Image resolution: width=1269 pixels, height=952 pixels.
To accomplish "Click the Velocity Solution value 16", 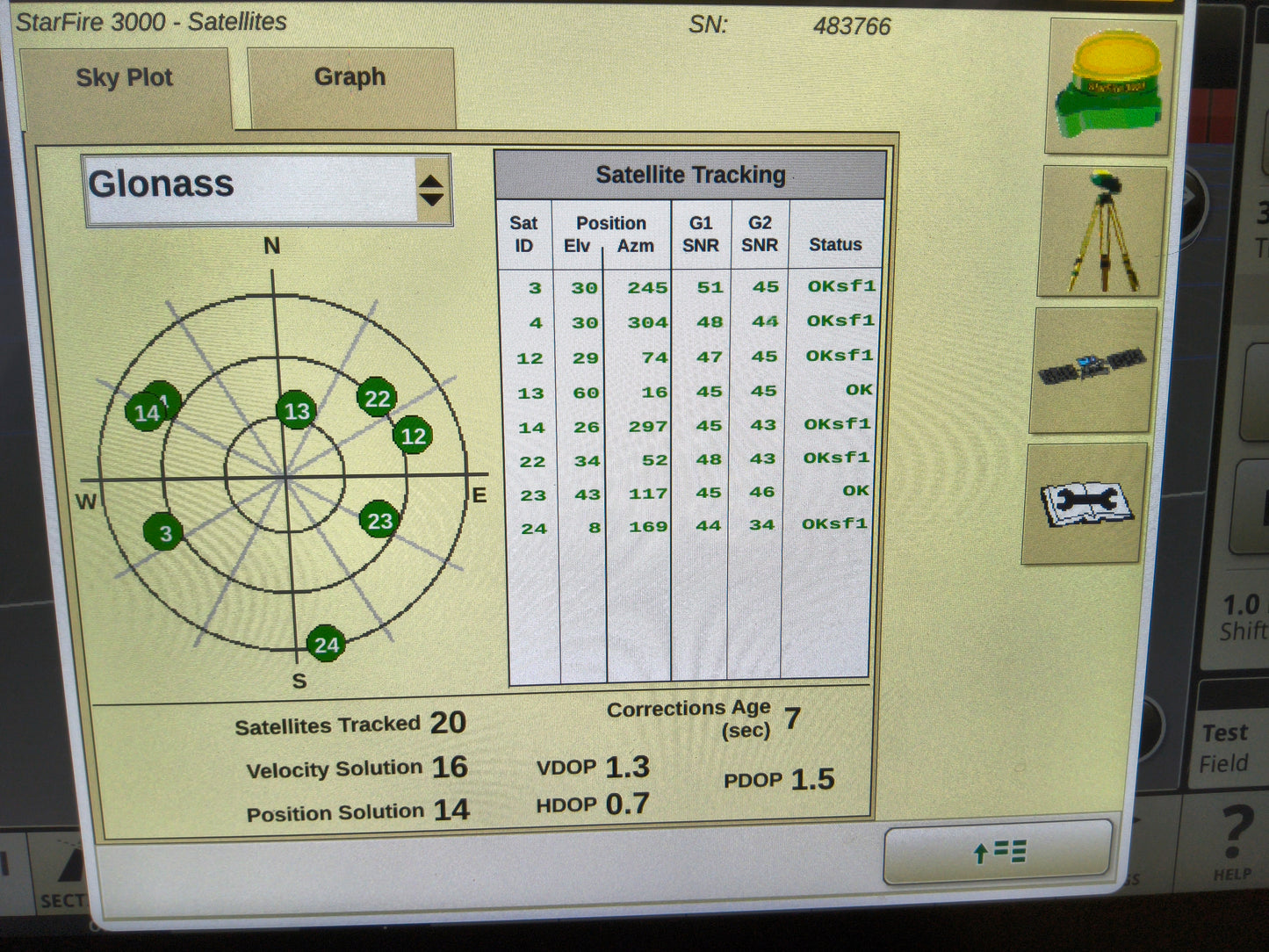I will click(450, 767).
